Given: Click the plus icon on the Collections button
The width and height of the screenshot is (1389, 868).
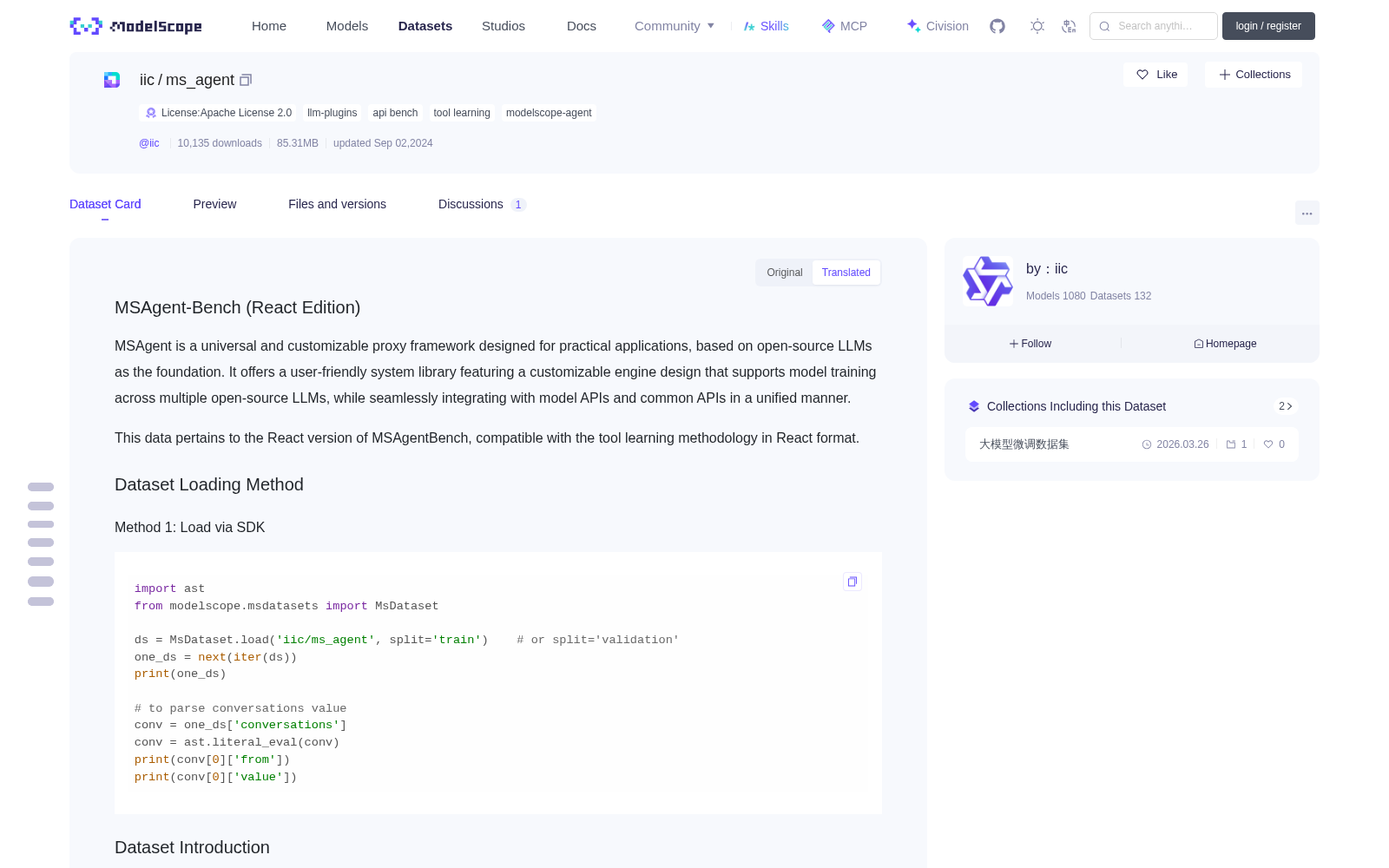Looking at the screenshot, I should click(x=1225, y=75).
